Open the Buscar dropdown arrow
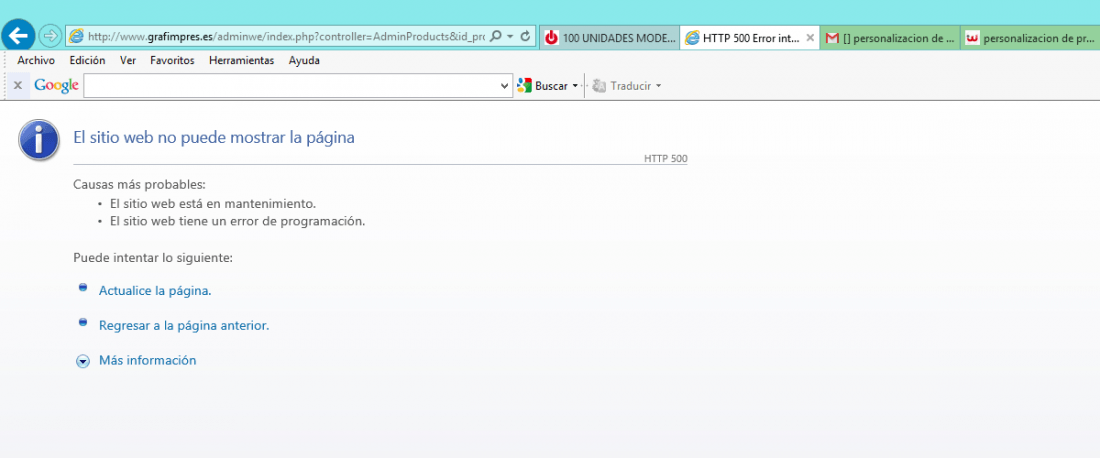 [575, 86]
